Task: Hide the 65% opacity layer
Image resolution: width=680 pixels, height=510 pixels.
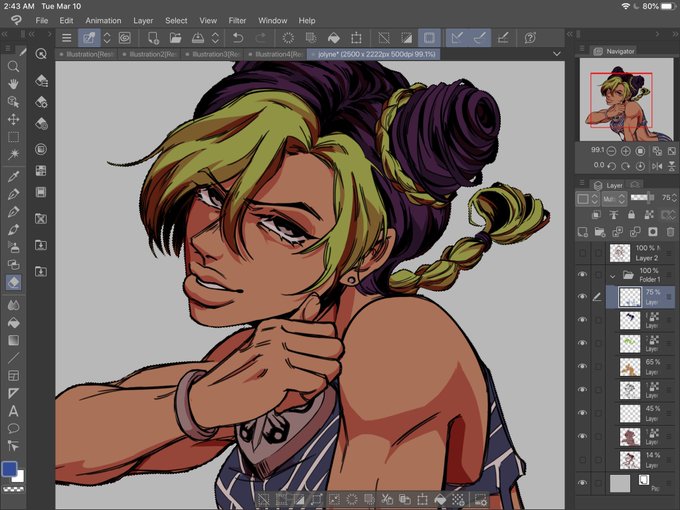Action: point(582,366)
